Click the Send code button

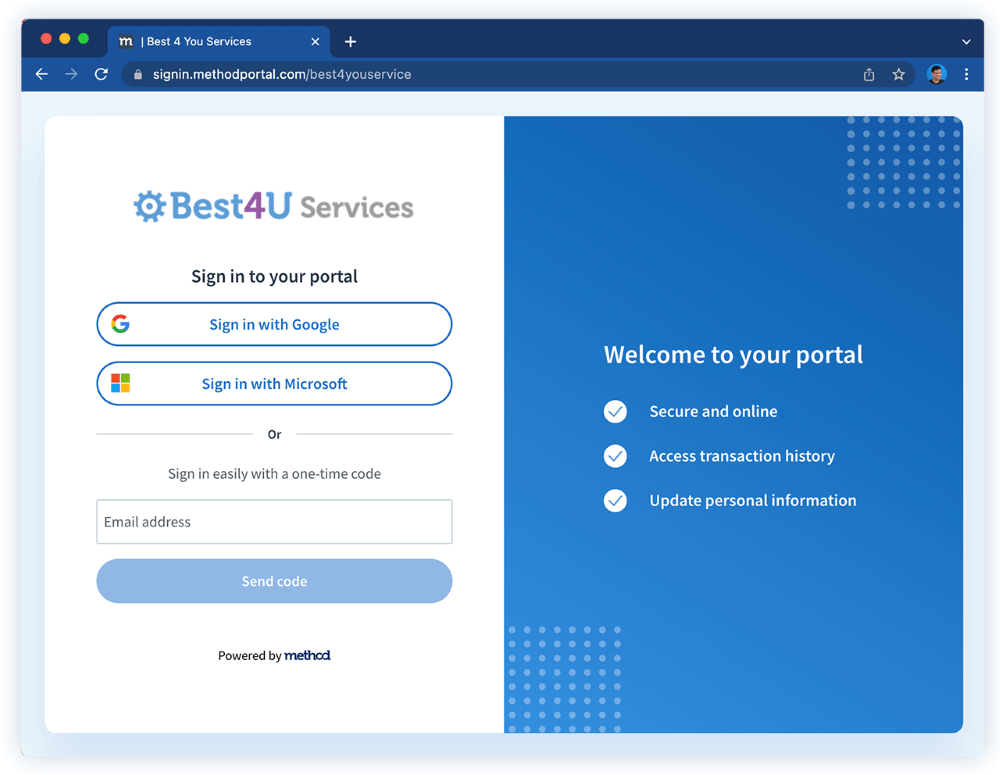274,581
